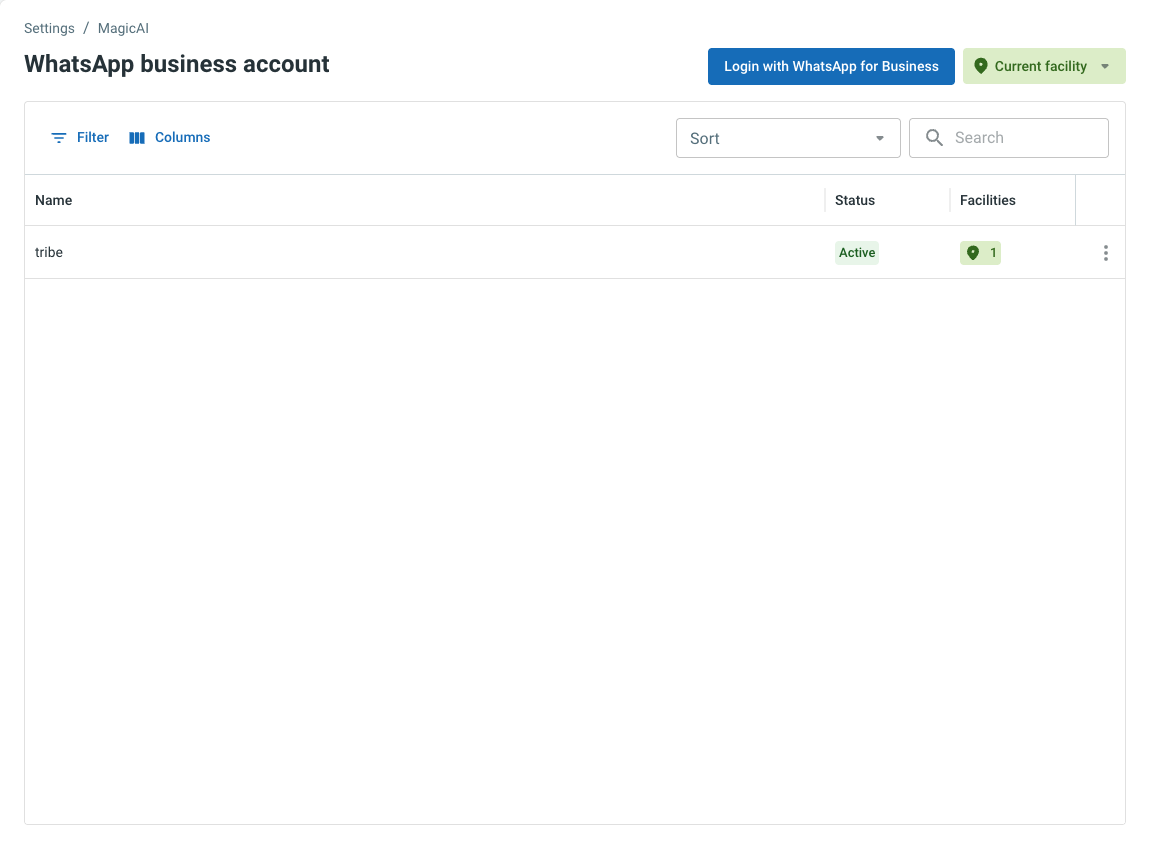This screenshot has width=1150, height=849.
Task: Select the tribe account name
Action: coord(49,252)
